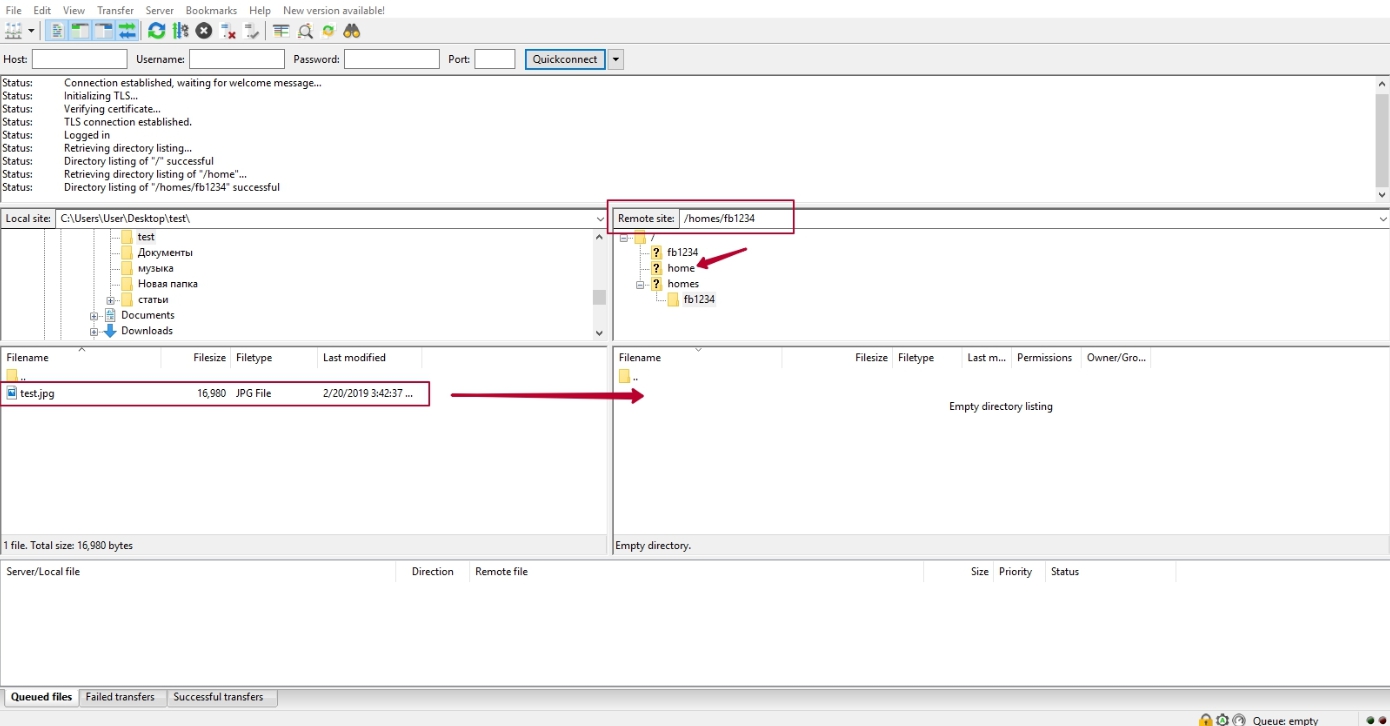Search for files with binoculars icon
Image resolution: width=1390 pixels, height=726 pixels.
(351, 31)
